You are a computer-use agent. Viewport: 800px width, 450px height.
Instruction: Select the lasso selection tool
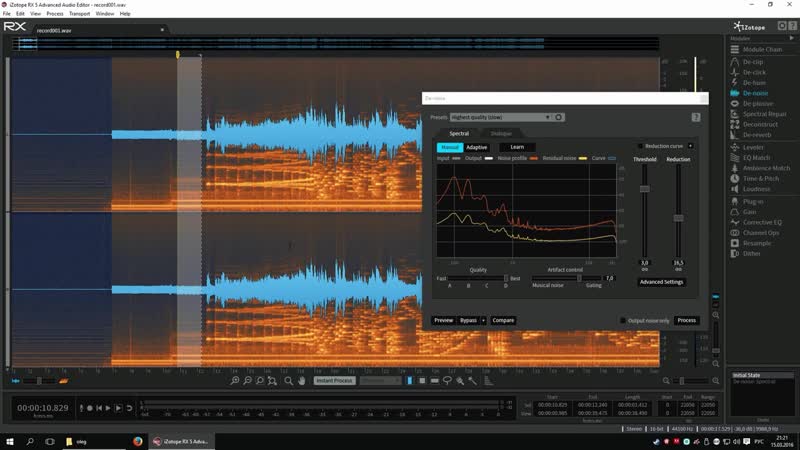pos(447,381)
